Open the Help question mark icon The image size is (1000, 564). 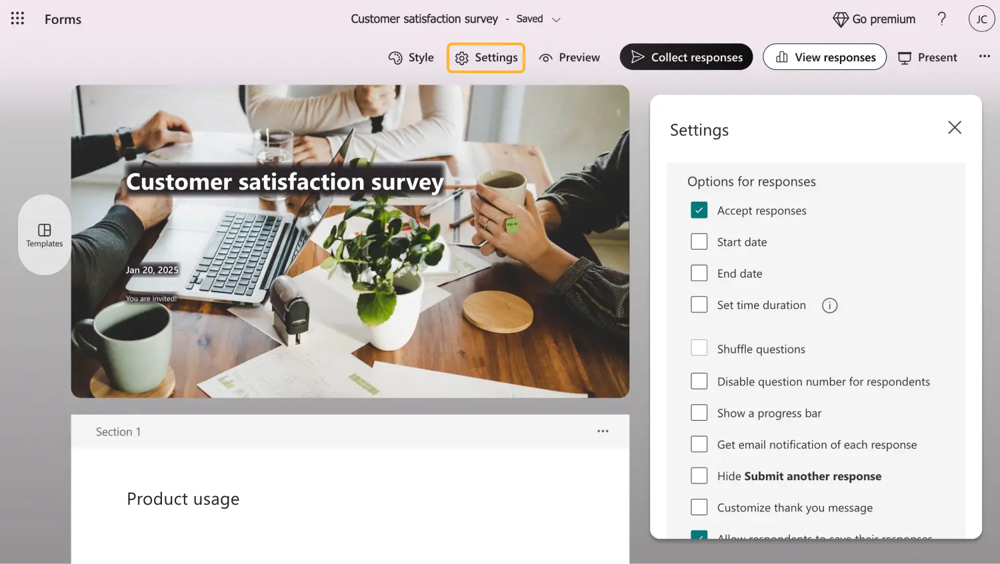(x=941, y=19)
